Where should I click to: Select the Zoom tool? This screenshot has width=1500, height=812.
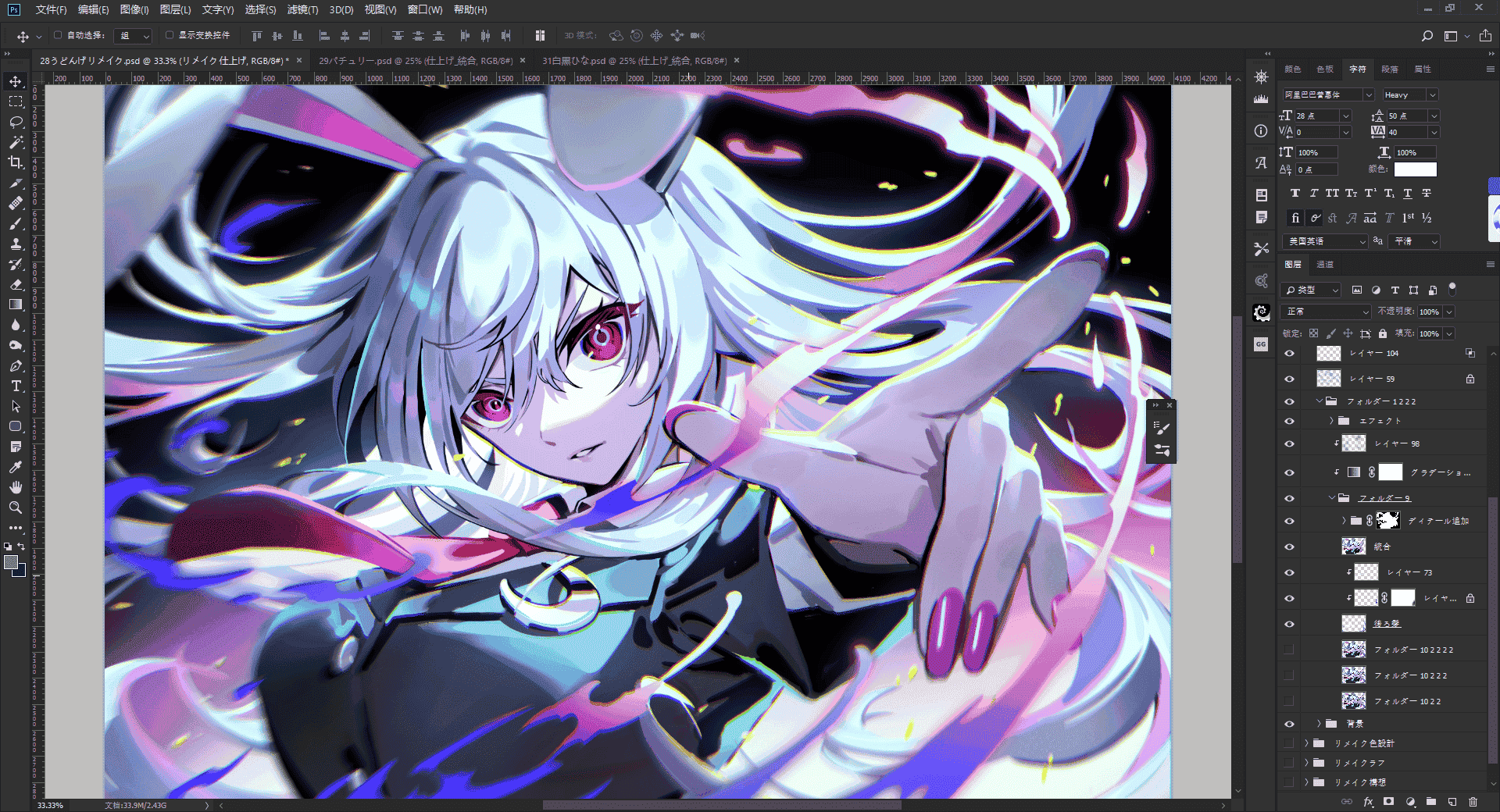[16, 507]
